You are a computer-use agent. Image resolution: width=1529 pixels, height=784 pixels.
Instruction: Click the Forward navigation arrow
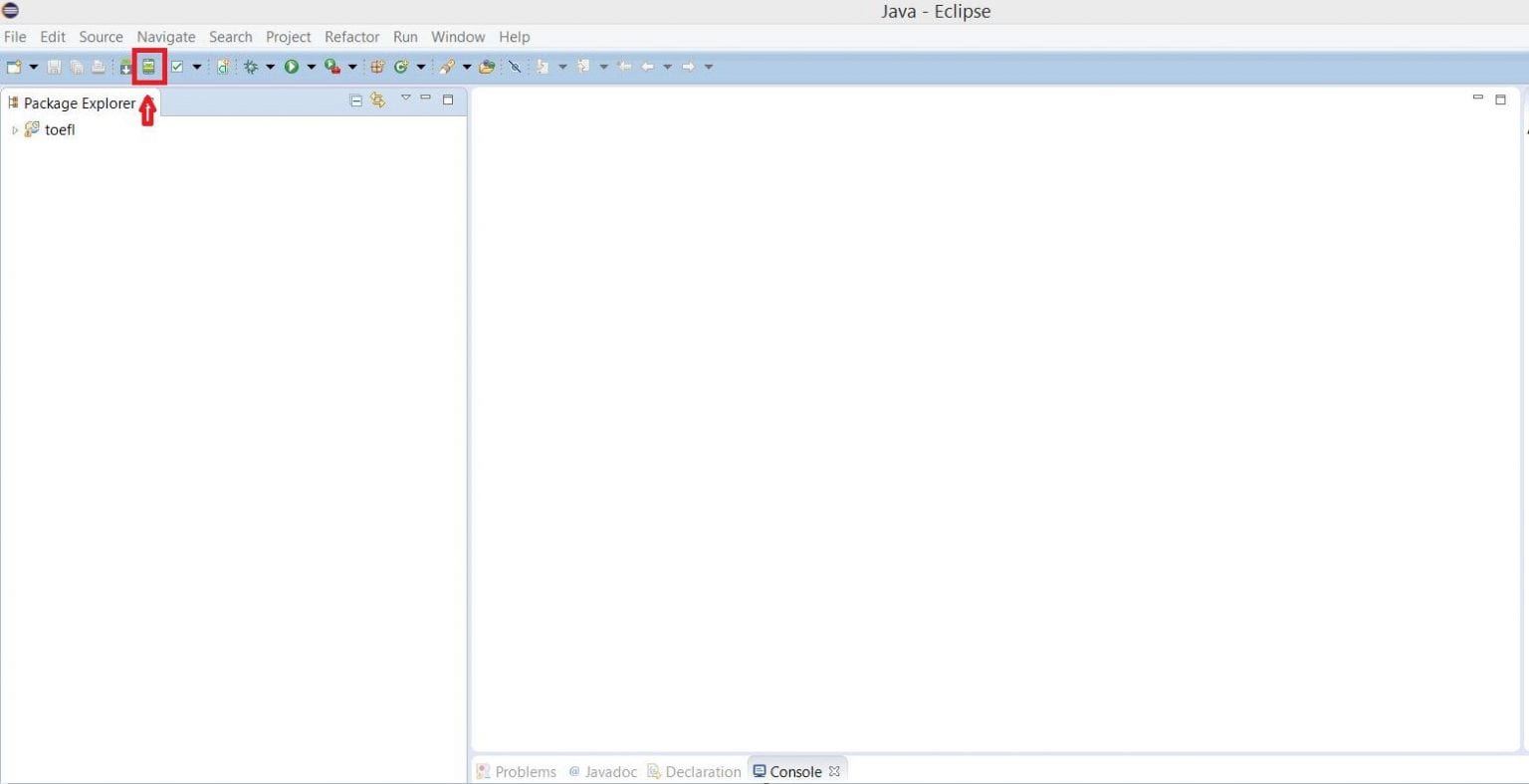689,66
